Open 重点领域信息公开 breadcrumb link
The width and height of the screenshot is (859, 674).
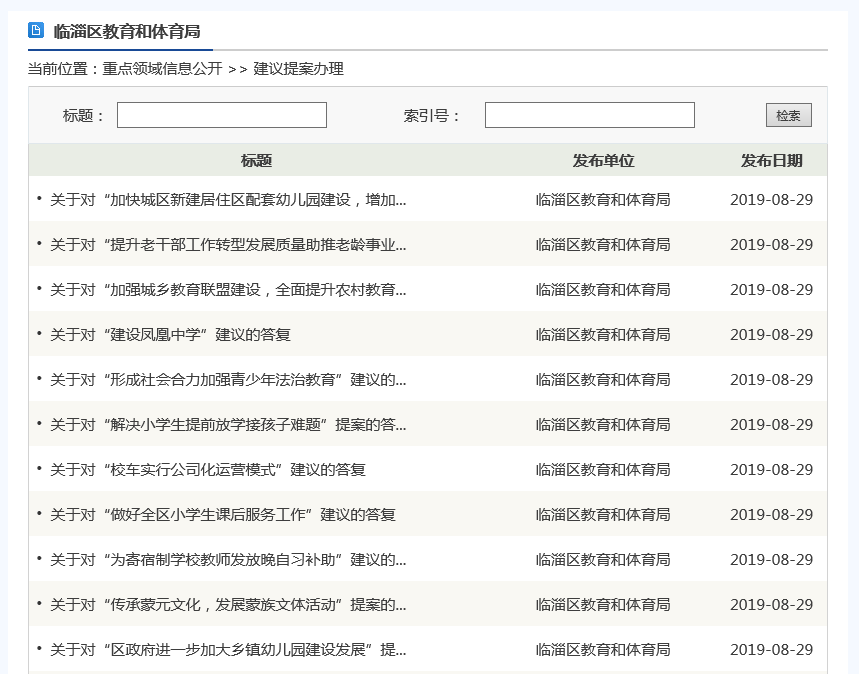tap(162, 69)
